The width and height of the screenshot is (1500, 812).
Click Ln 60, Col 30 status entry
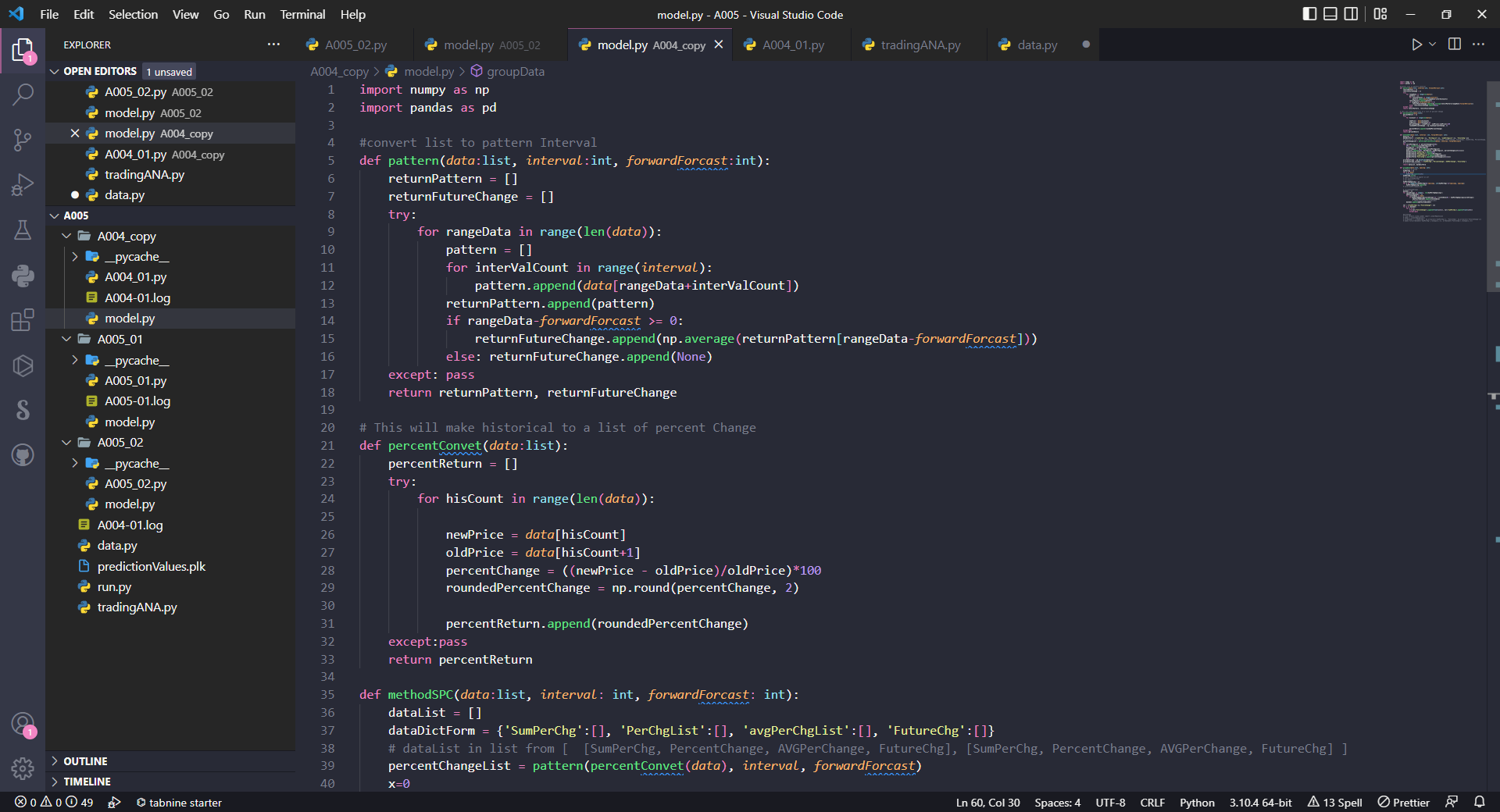point(987,802)
